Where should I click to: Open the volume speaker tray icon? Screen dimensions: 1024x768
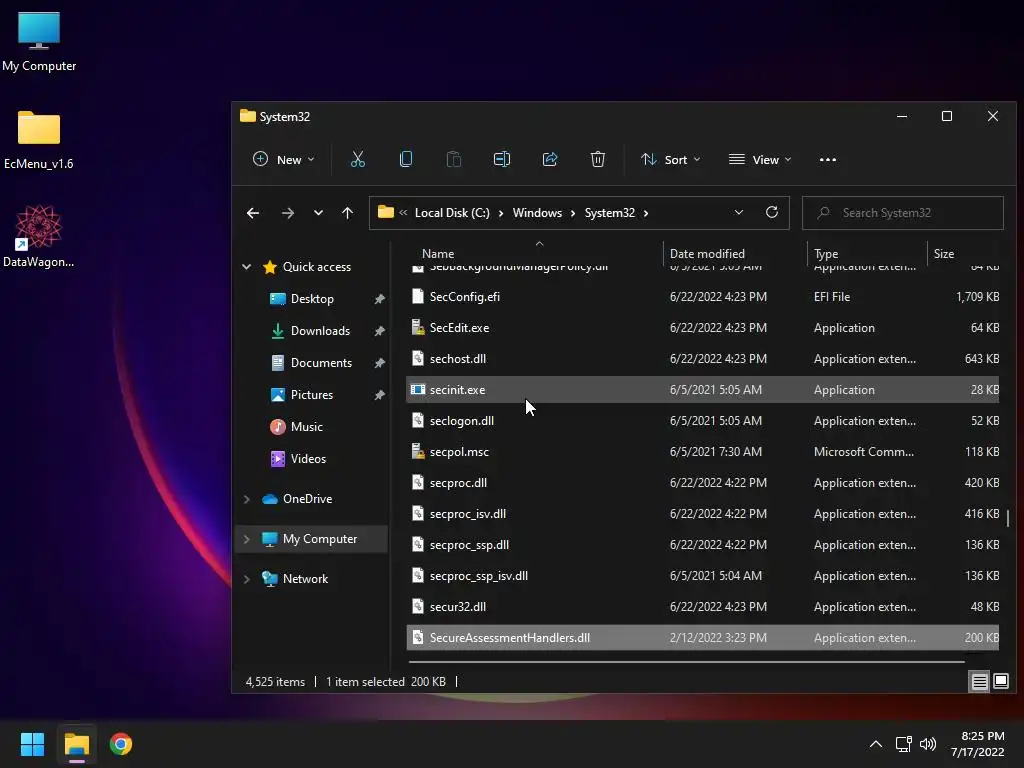click(927, 744)
